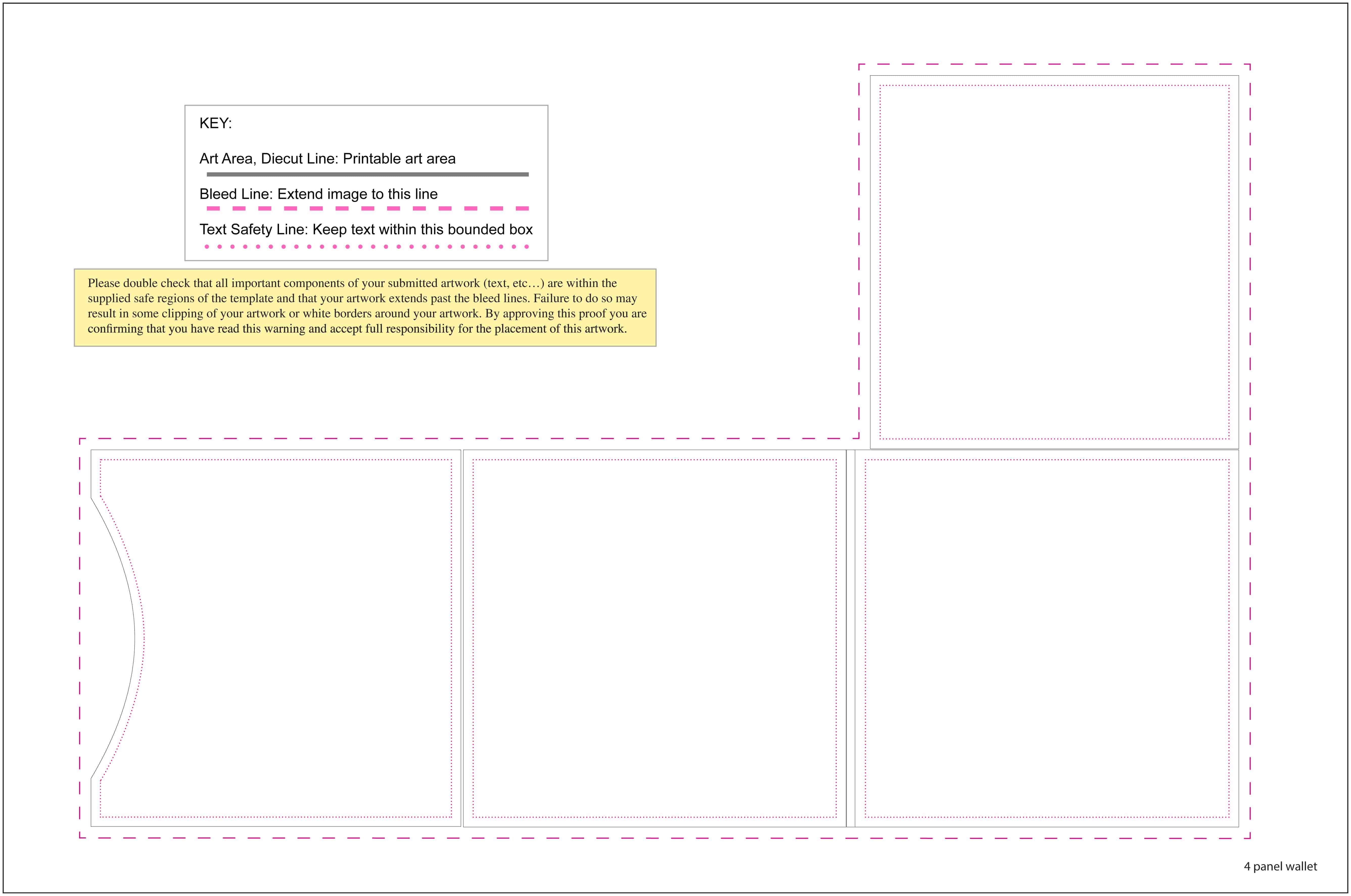The width and height of the screenshot is (1351, 896).
Task: Click the yellow artwork warning notice
Action: click(365, 307)
